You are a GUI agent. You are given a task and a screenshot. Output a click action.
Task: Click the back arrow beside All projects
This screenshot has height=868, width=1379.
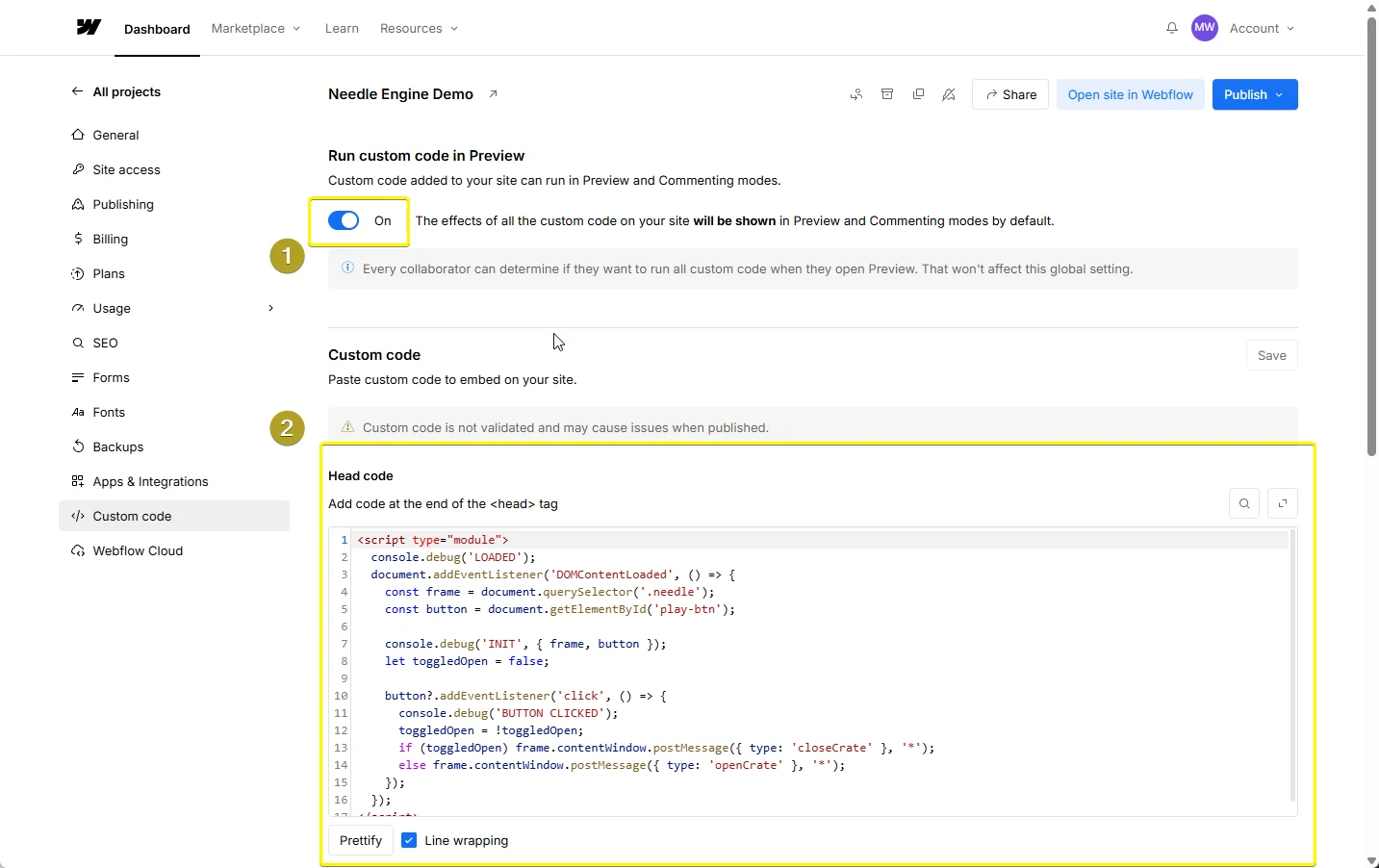[x=77, y=91]
